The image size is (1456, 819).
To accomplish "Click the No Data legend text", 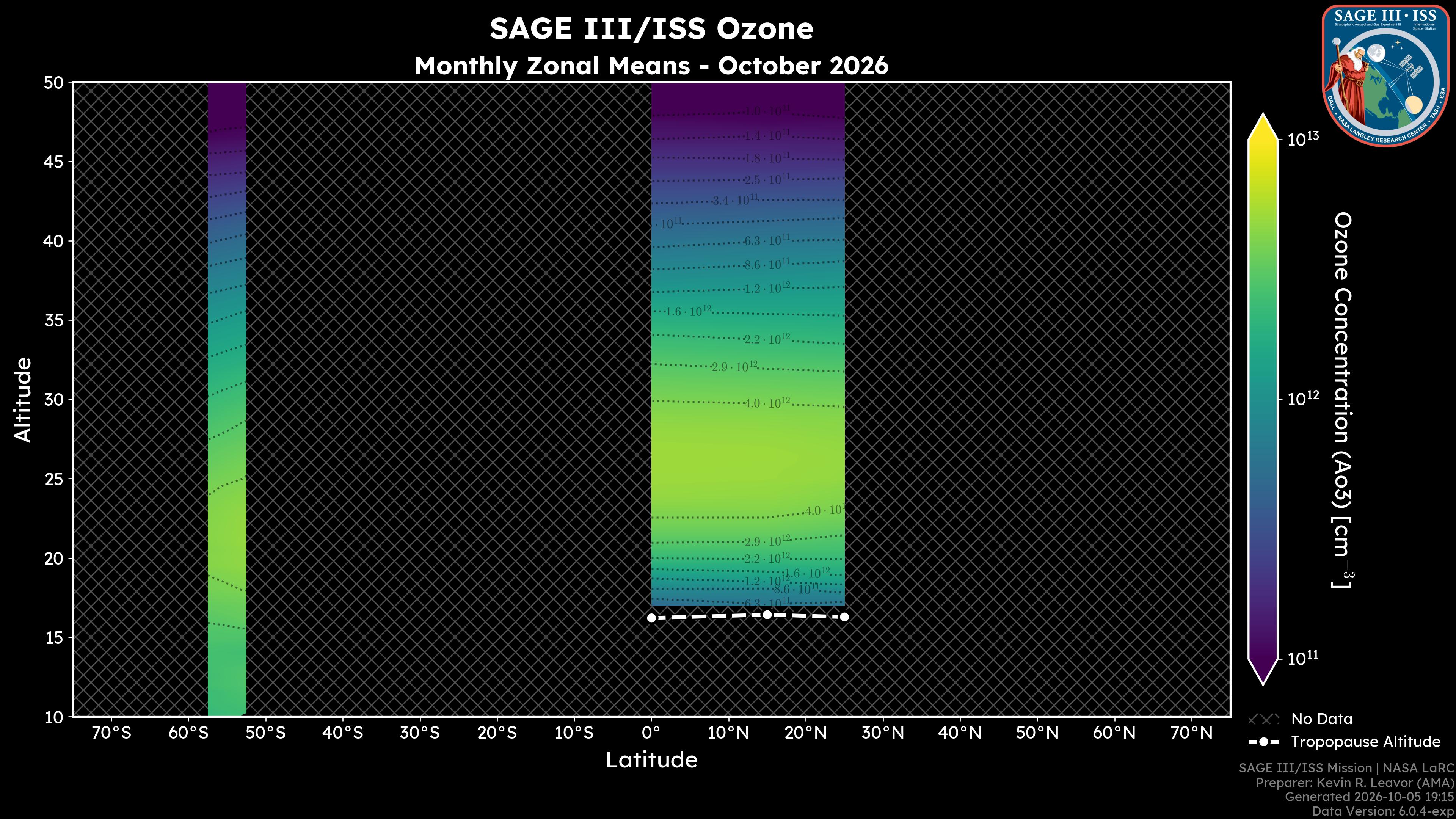I will (1321, 719).
